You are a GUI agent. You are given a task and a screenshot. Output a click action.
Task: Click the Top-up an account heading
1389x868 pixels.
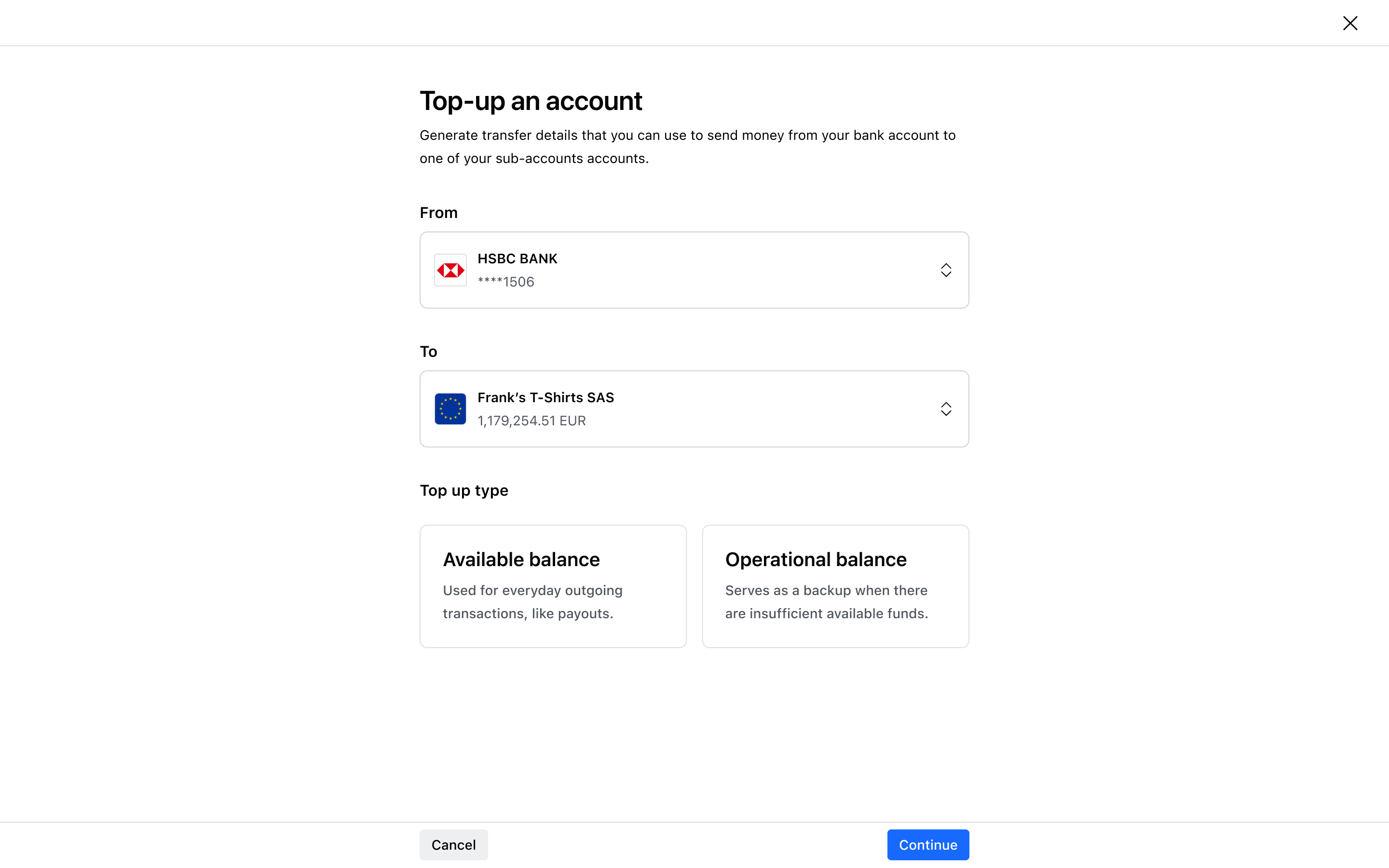point(531,101)
